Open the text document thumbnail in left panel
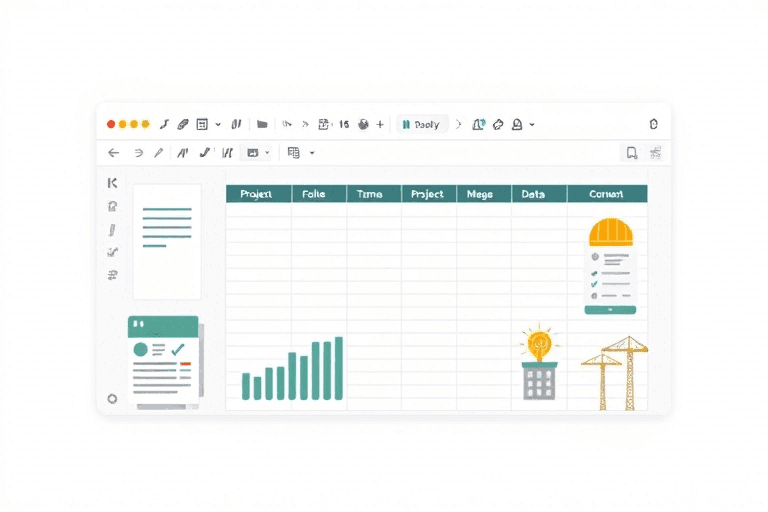The image size is (768, 512). 167,241
